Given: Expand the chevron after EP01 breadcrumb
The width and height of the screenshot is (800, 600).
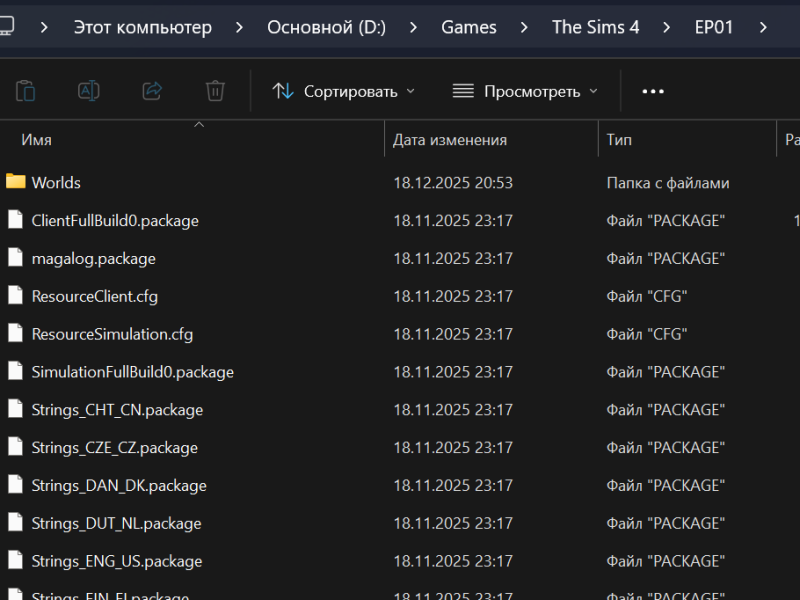Looking at the screenshot, I should point(764,27).
